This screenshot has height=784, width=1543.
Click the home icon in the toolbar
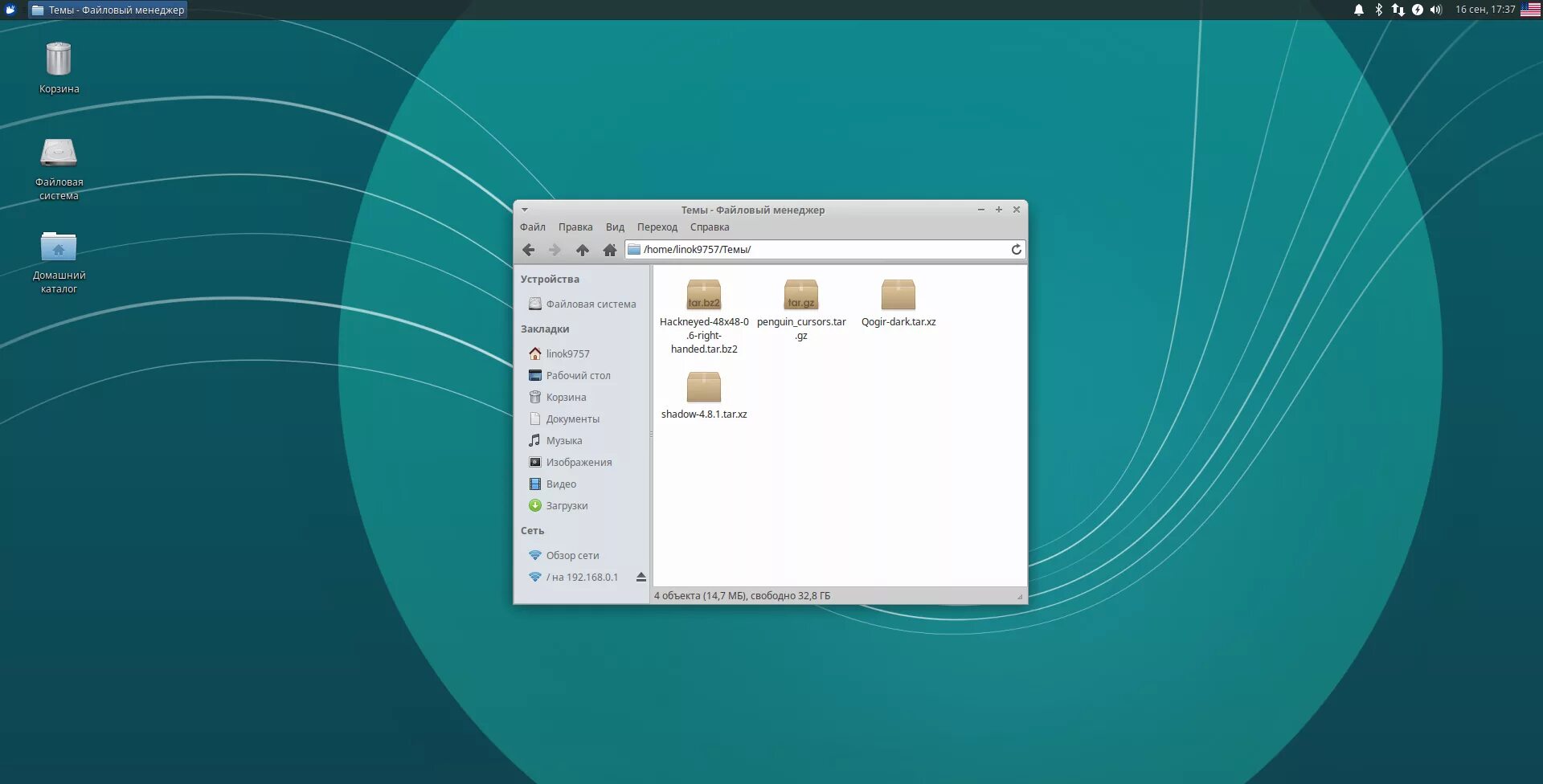click(610, 250)
